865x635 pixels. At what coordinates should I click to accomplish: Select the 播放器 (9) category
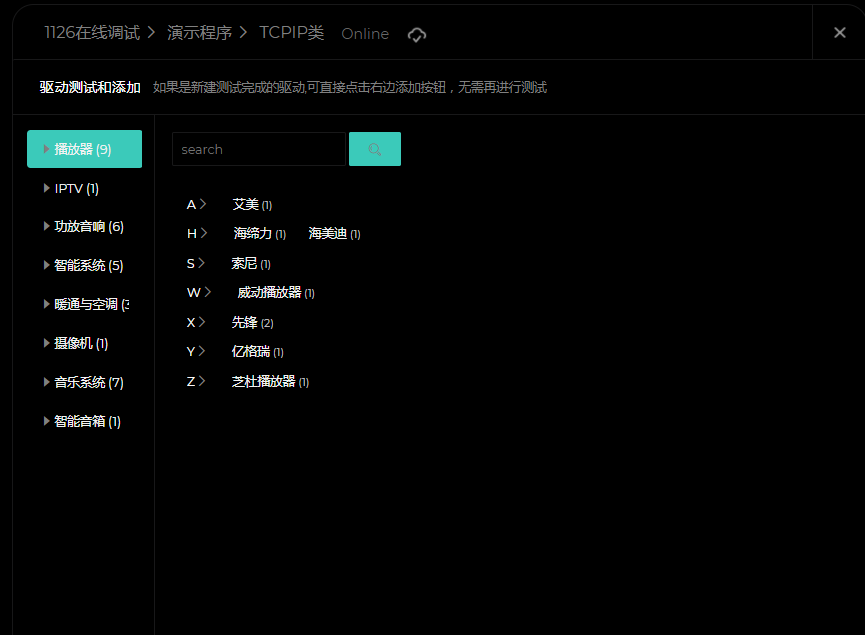pos(84,149)
